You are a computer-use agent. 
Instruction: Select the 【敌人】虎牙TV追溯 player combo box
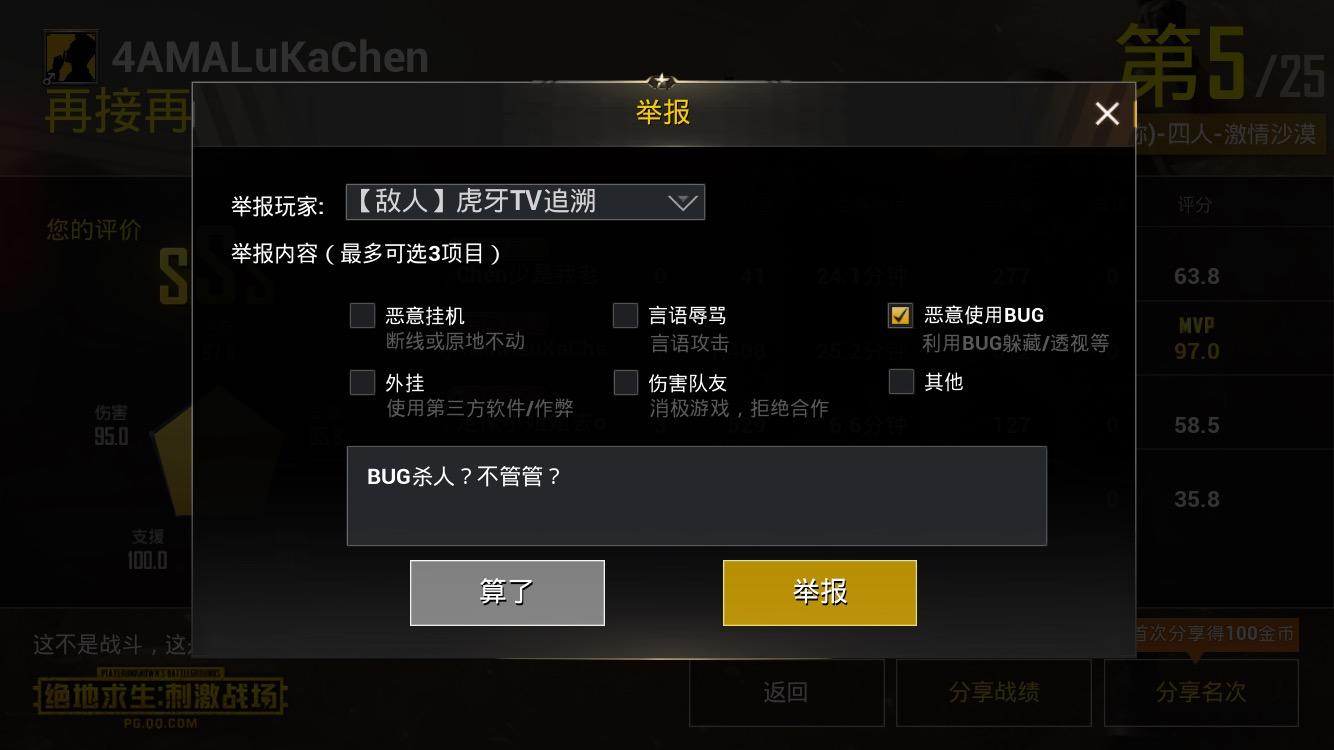pyautogui.click(x=525, y=202)
